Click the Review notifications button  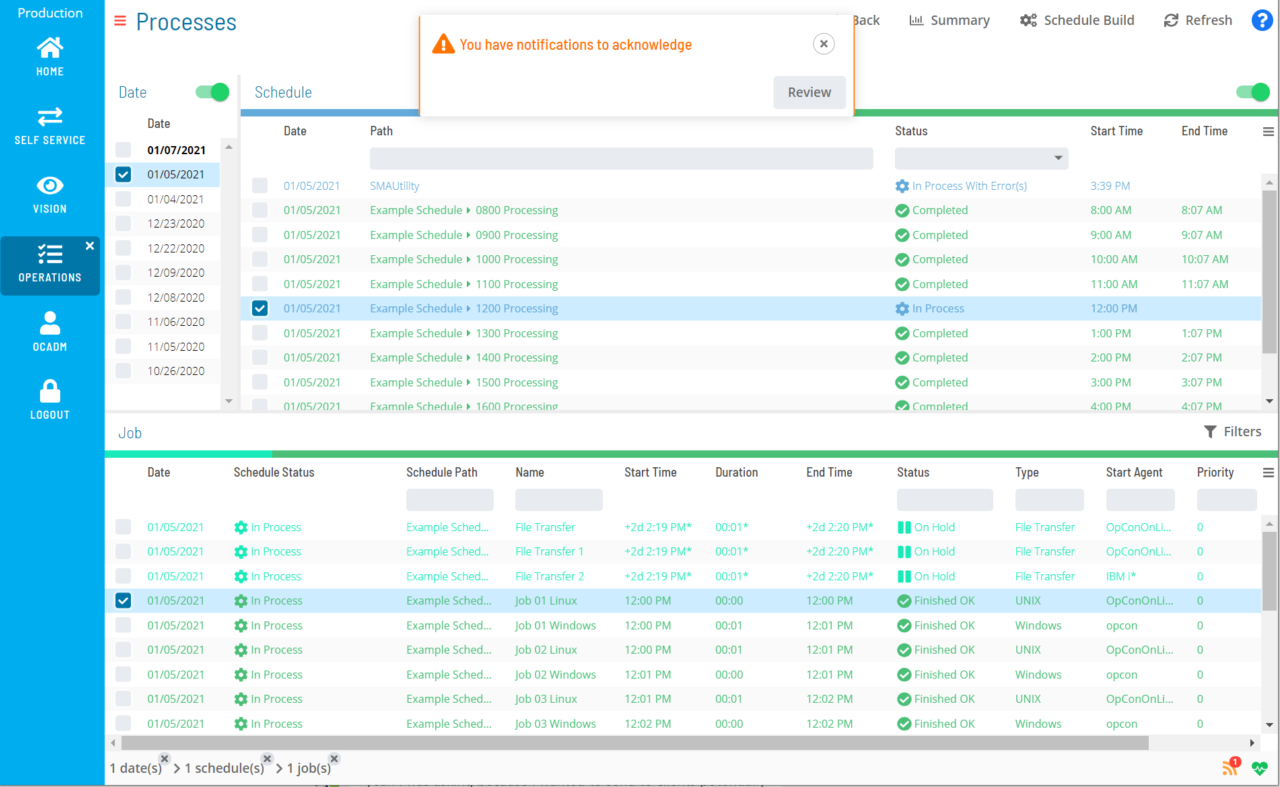coord(809,92)
